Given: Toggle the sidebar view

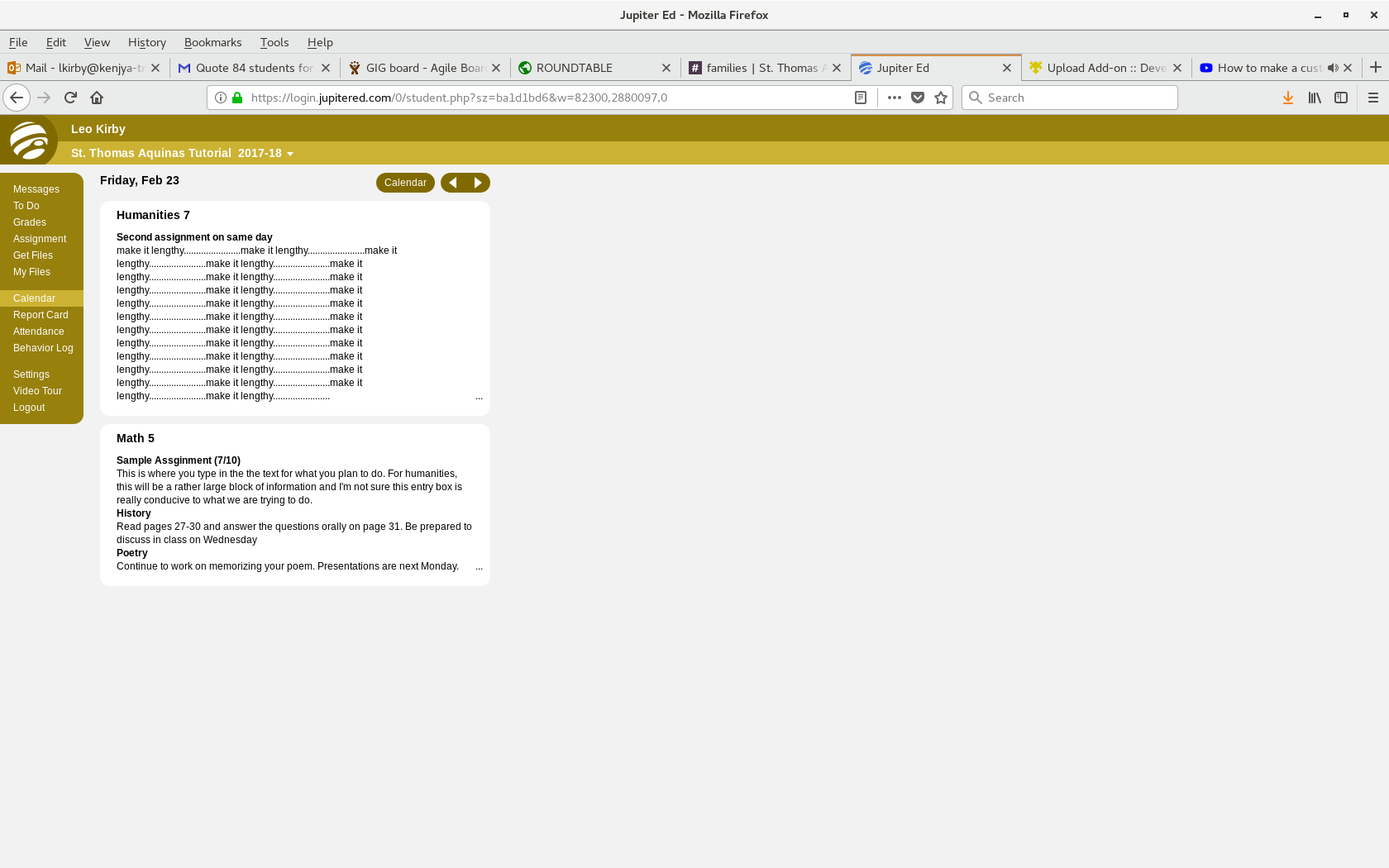Looking at the screenshot, I should click(x=1341, y=98).
